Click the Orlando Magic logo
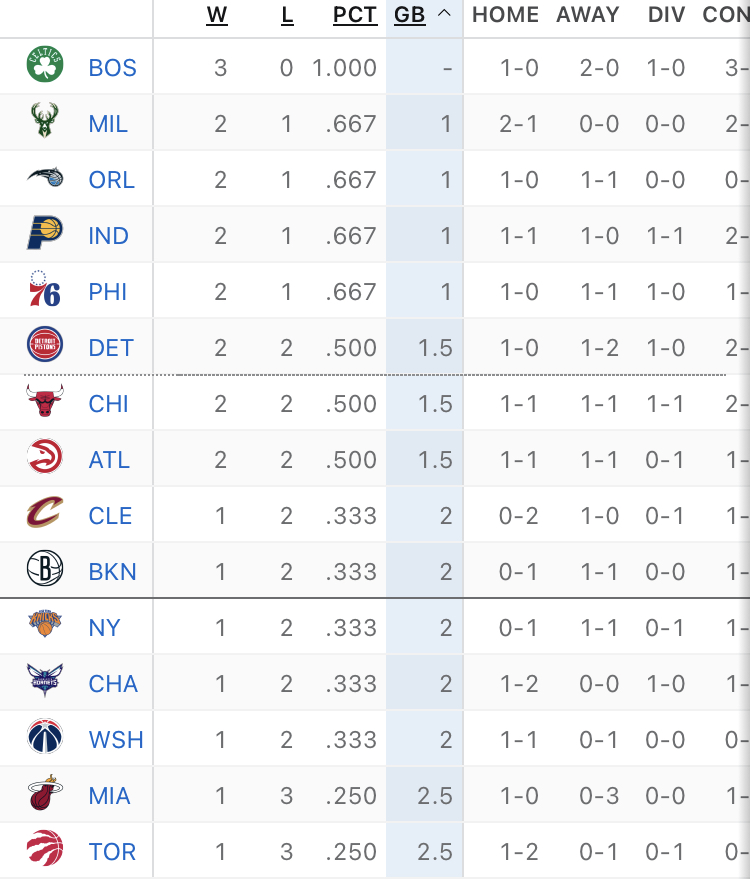Viewport: 750px width, 886px height. click(x=45, y=177)
